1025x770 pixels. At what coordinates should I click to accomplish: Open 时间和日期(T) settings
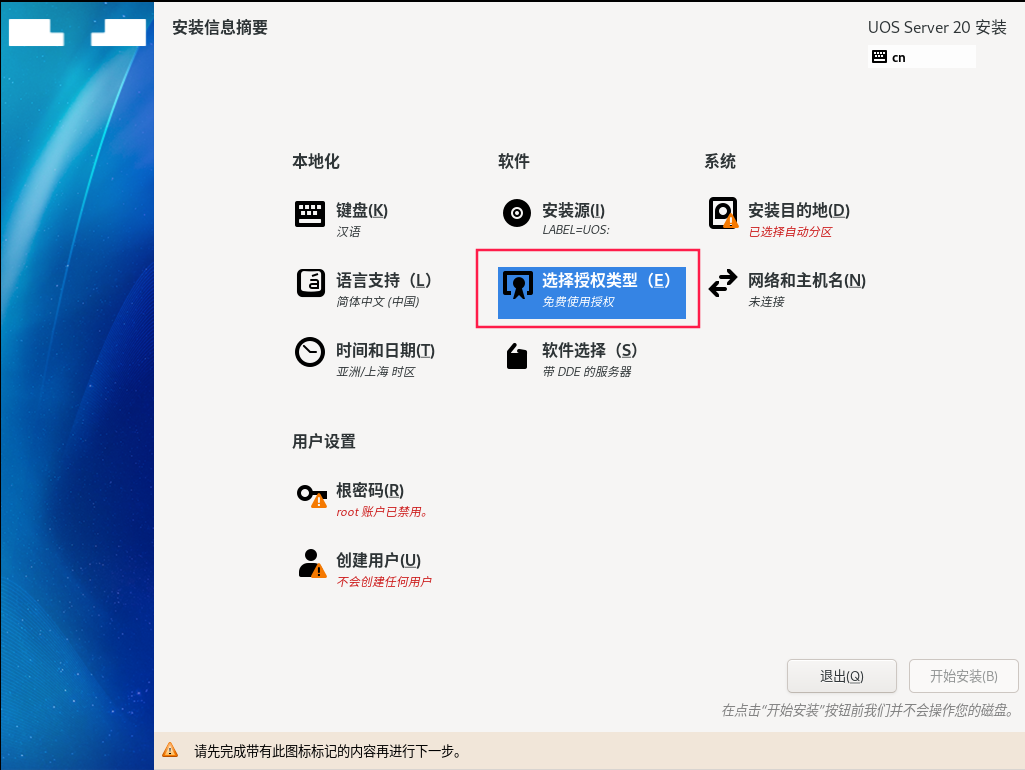coord(365,358)
